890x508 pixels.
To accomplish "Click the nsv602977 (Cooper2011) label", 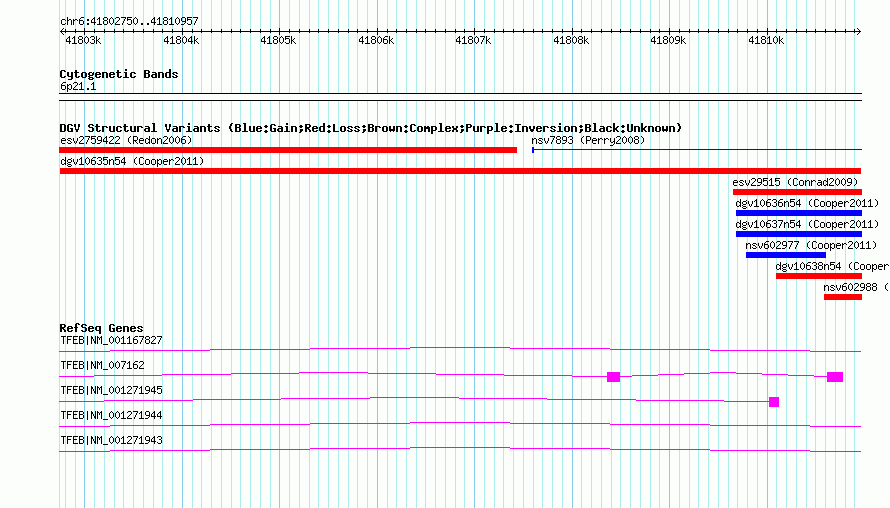I will (811, 245).
